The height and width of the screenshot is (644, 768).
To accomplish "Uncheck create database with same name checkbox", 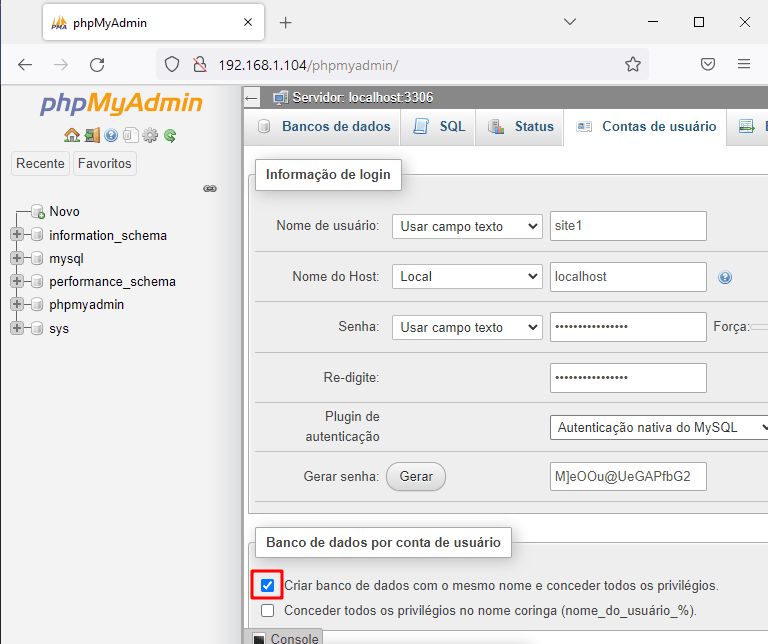I will (x=267, y=585).
